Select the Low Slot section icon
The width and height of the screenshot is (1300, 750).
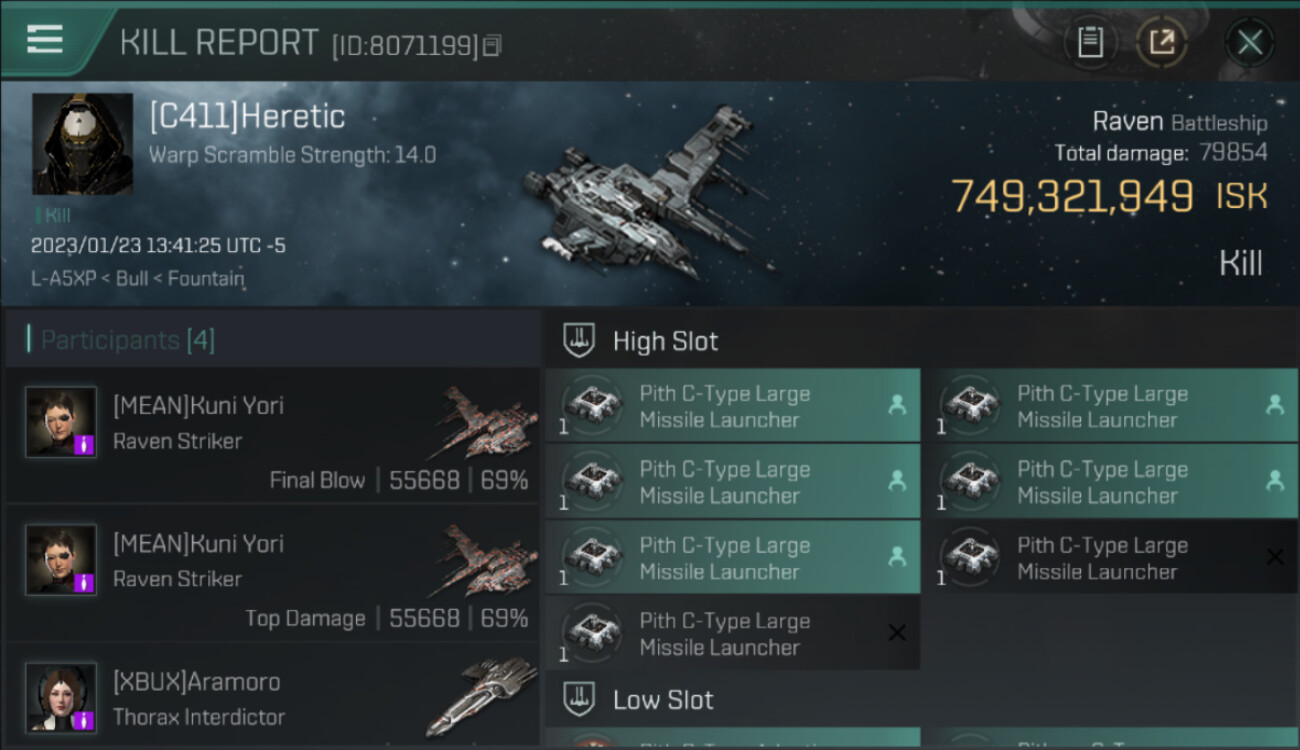pos(580,699)
